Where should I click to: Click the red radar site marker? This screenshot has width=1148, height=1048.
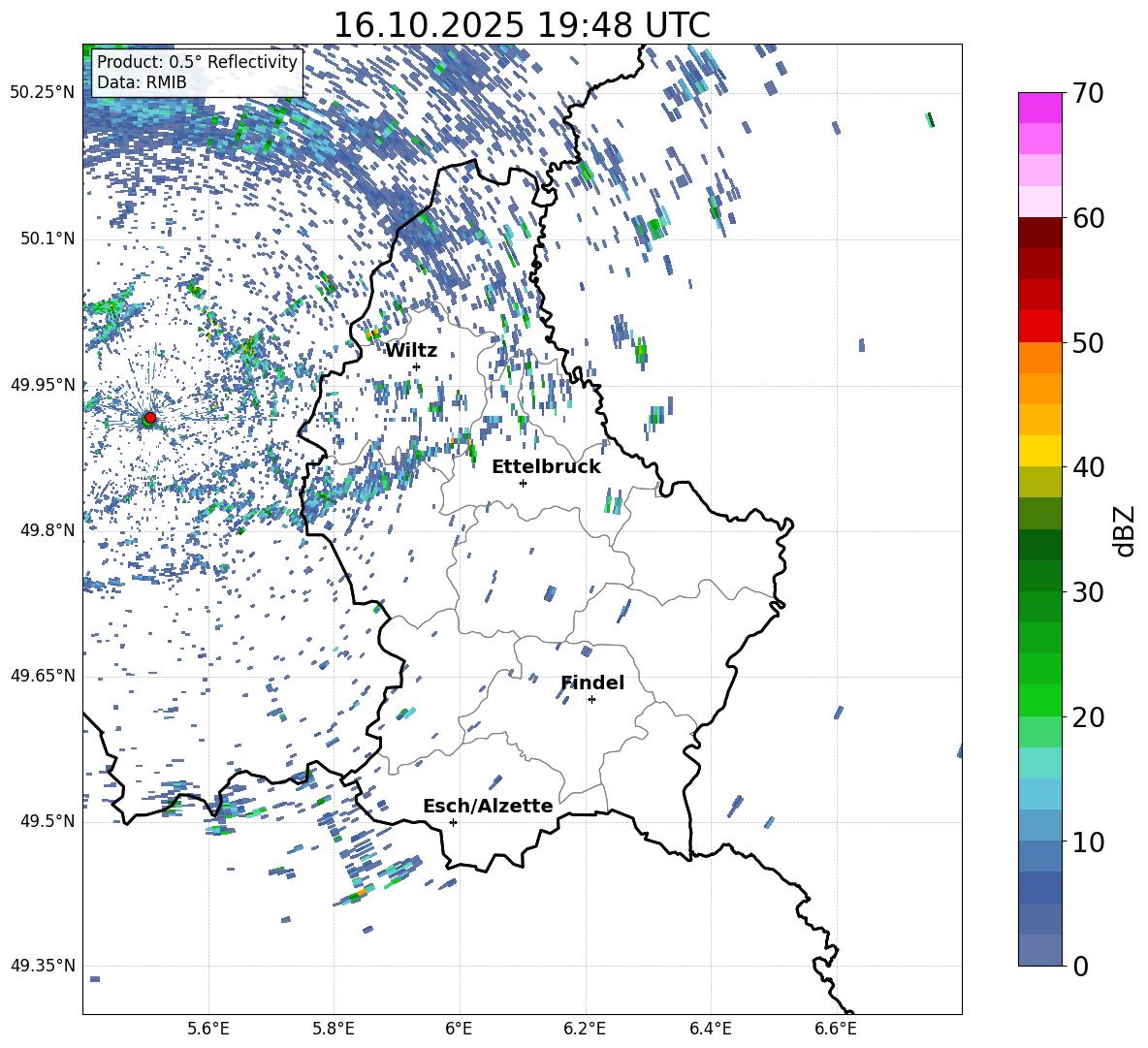(150, 417)
